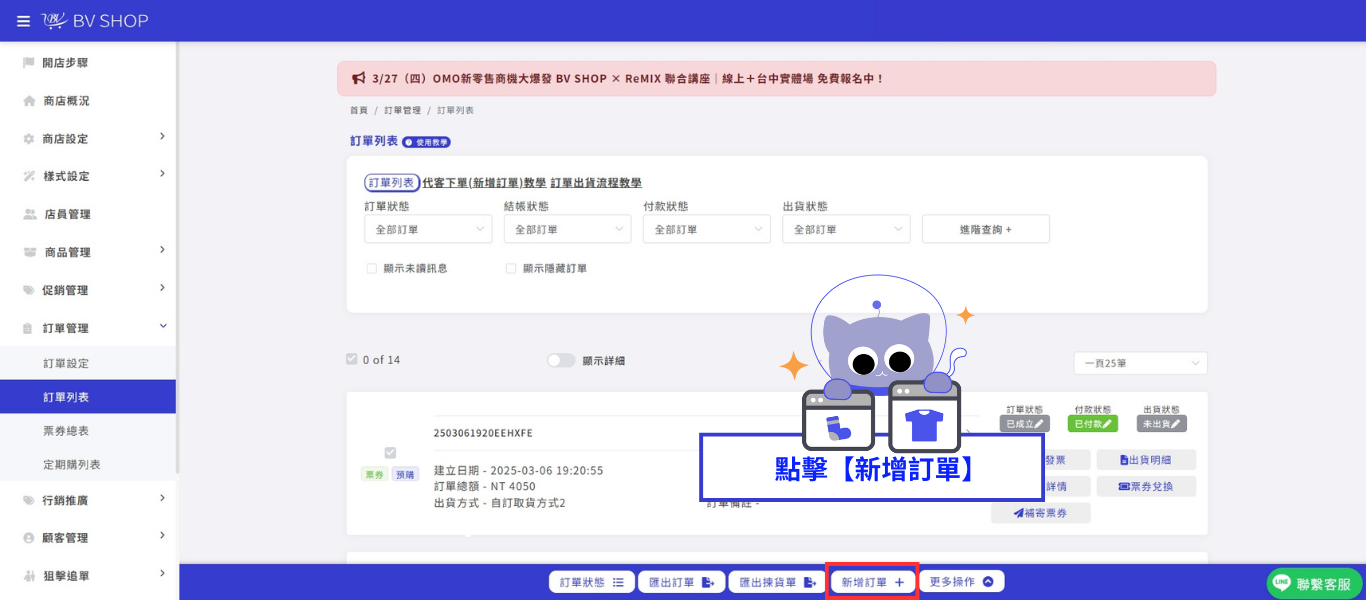Viewport: 1366px width, 600px height.
Task: Open the 付款狀態 filter dropdown
Action: tap(707, 229)
